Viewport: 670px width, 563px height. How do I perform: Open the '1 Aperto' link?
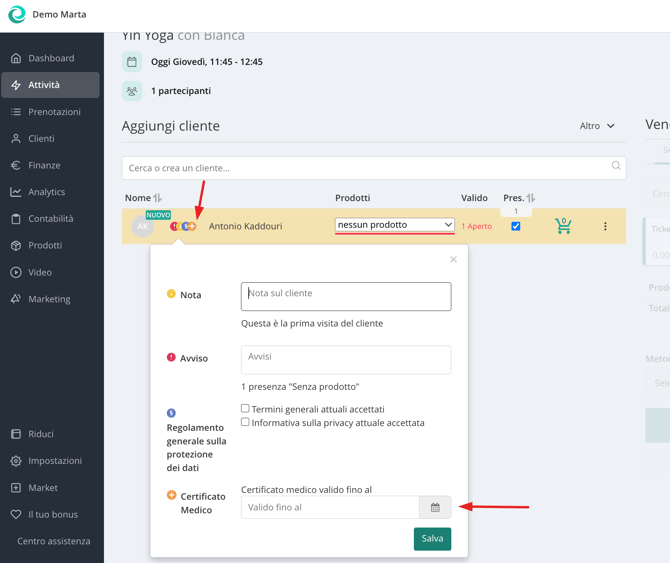tap(476, 226)
